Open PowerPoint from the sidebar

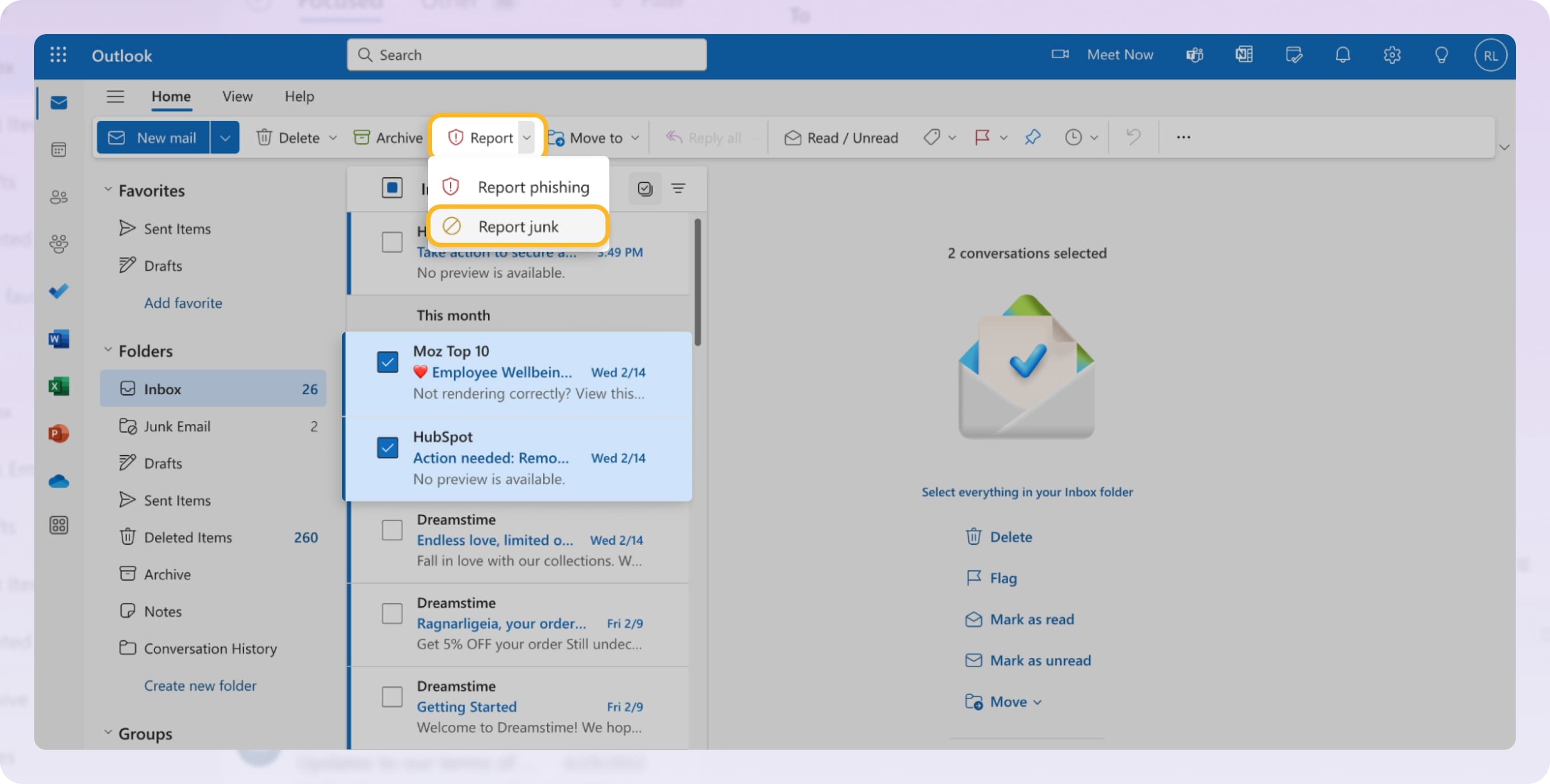tap(58, 432)
